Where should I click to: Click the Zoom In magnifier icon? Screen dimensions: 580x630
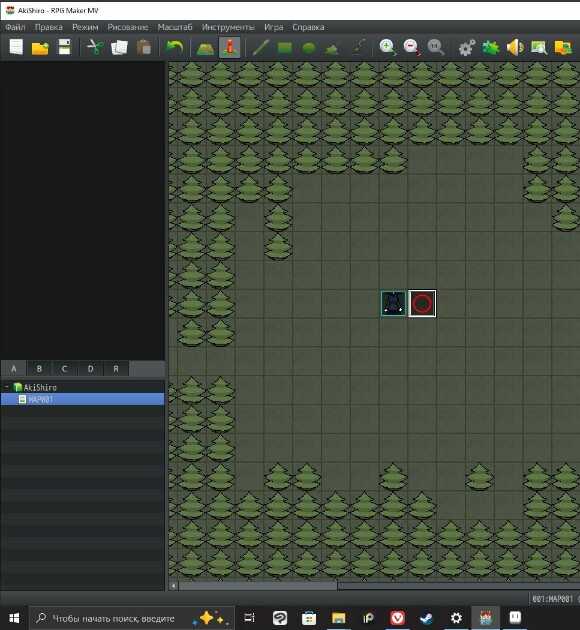[x=388, y=47]
